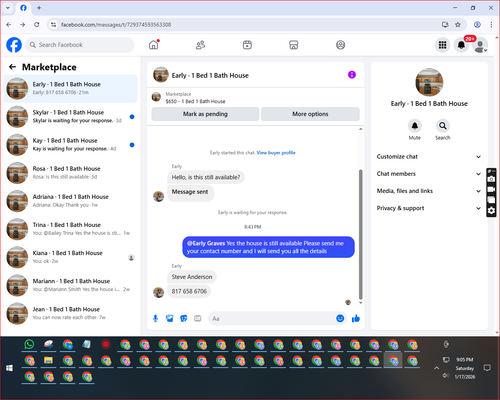
Task: Open the emoji picker in message box
Action: (340, 318)
